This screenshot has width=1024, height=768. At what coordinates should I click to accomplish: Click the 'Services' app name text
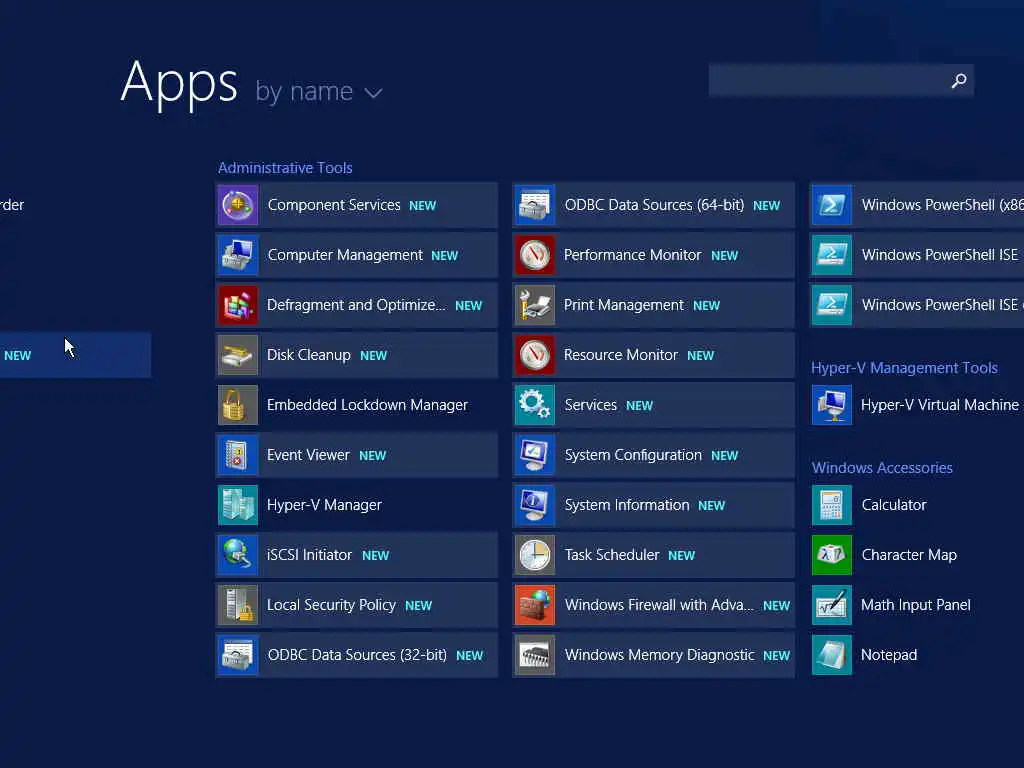coord(590,405)
